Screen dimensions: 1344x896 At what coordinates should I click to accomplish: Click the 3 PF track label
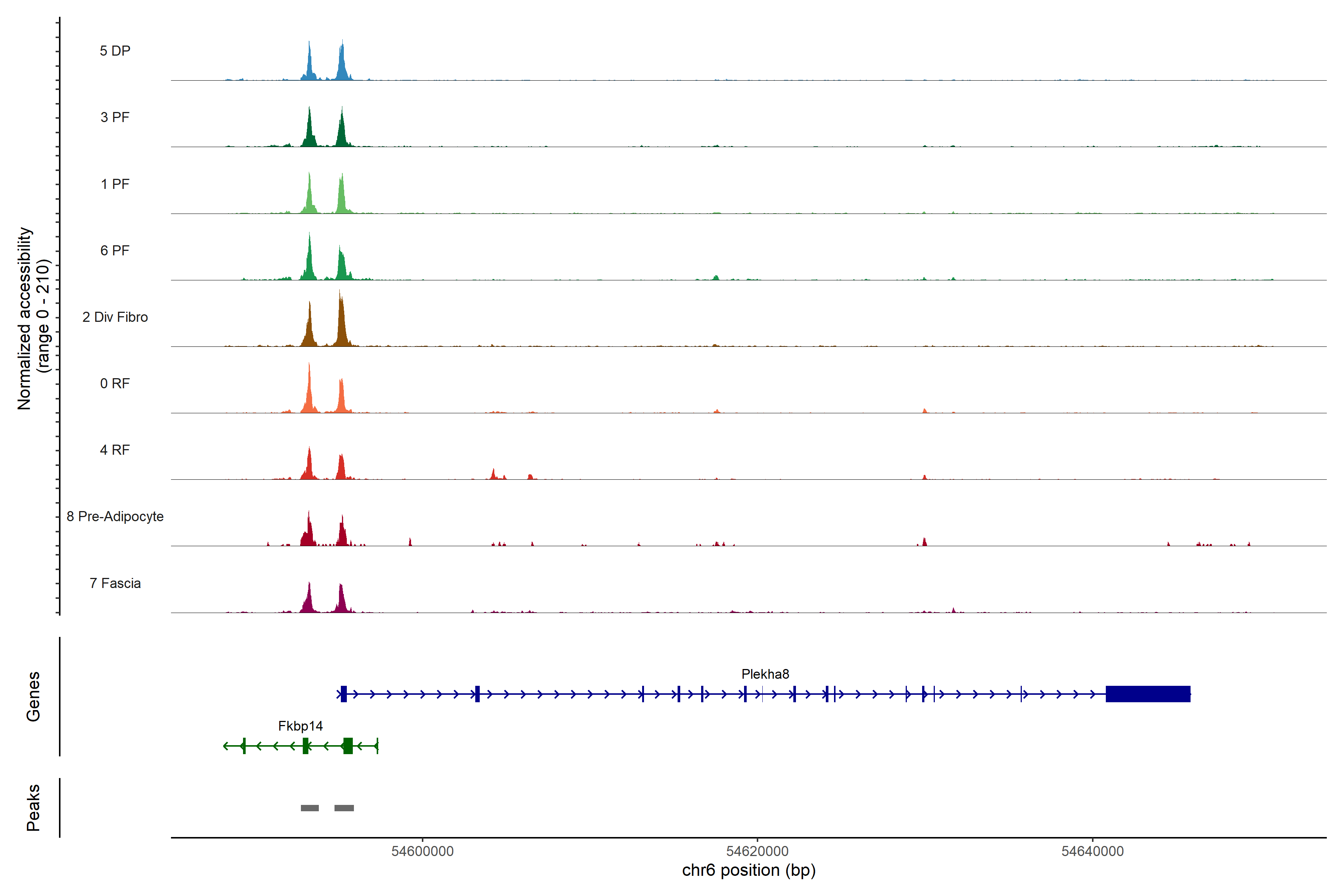pyautogui.click(x=115, y=117)
